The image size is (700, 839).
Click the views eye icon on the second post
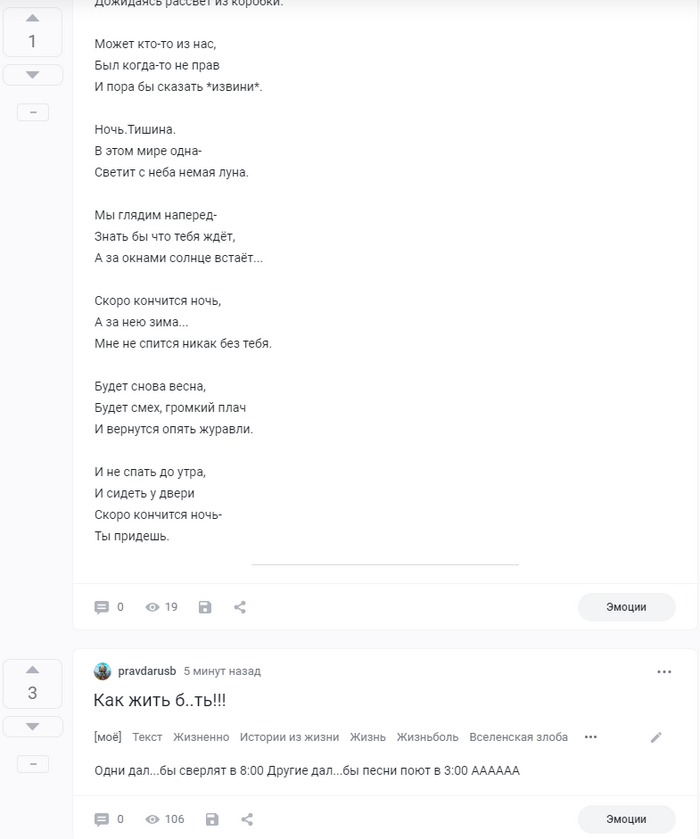(150, 818)
